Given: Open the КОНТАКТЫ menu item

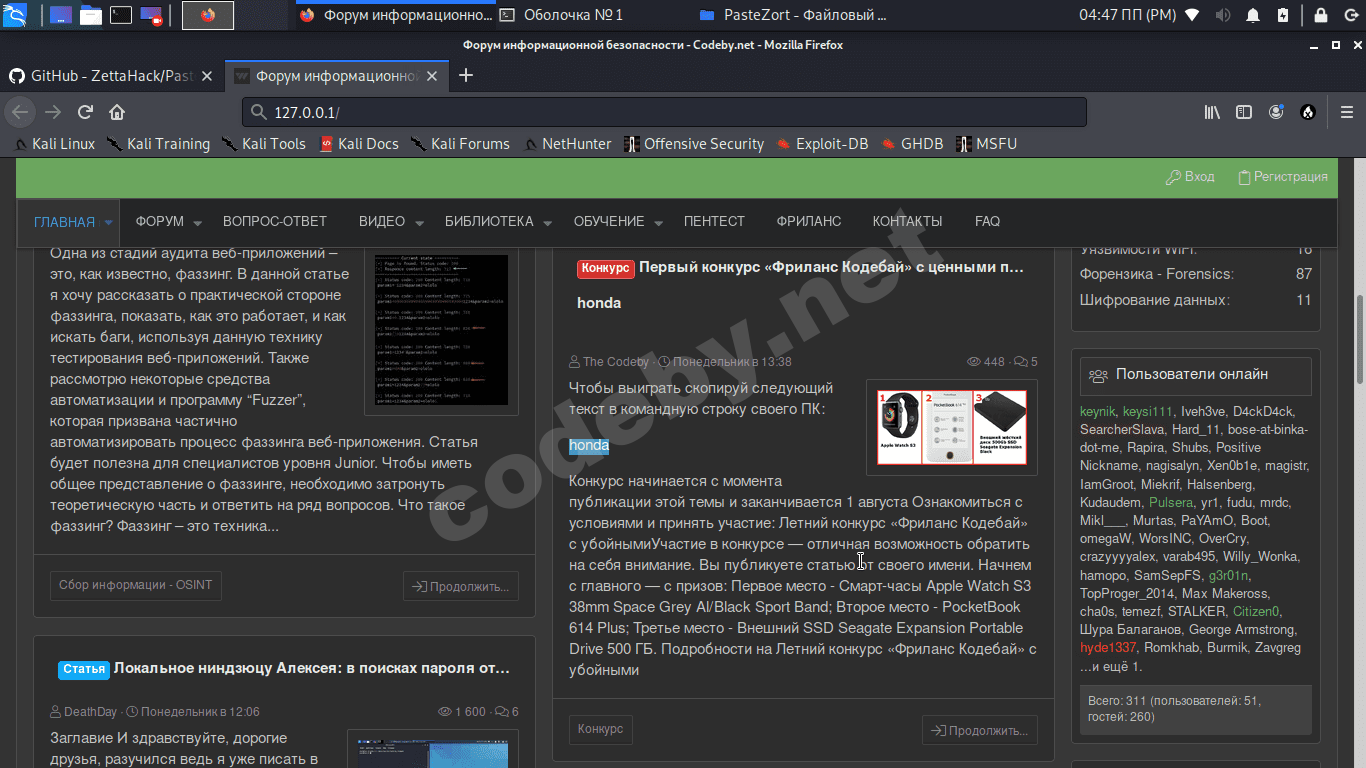Looking at the screenshot, I should click(907, 222).
